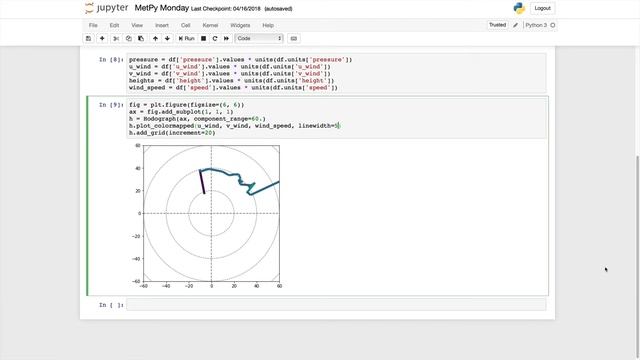Interrupt the kernel with the stop icon

tap(203, 38)
